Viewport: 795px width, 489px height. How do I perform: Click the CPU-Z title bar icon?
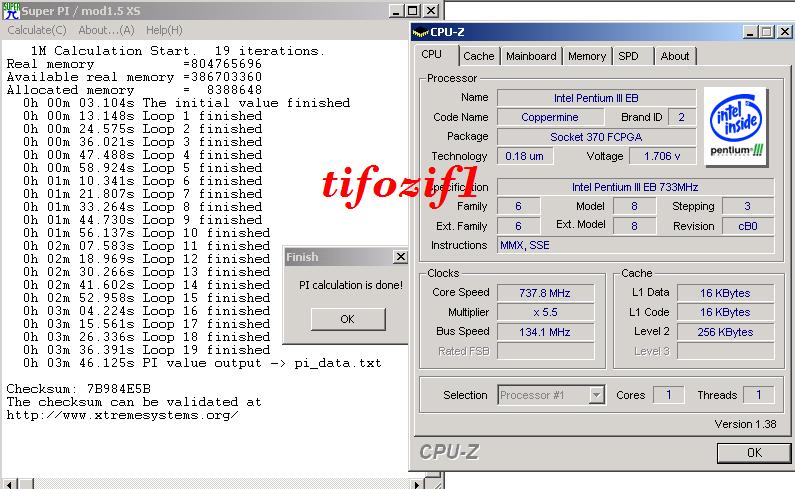420,32
